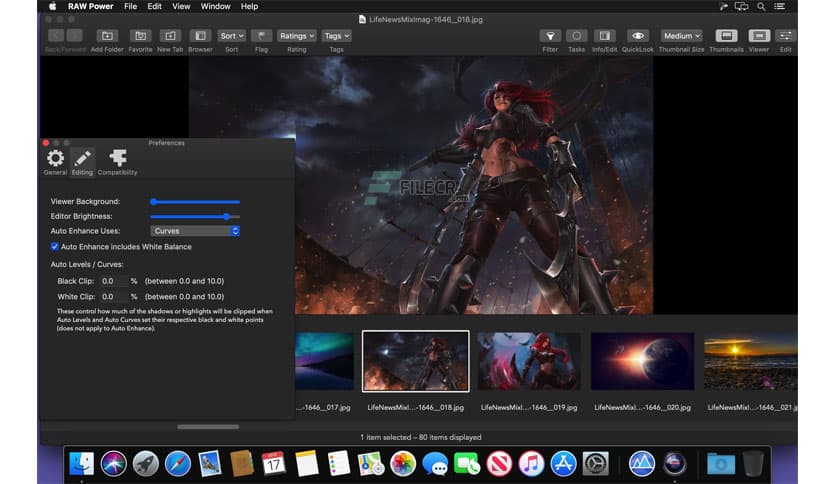Open the Tasks toolbar icon
The image size is (836, 484).
point(576,36)
